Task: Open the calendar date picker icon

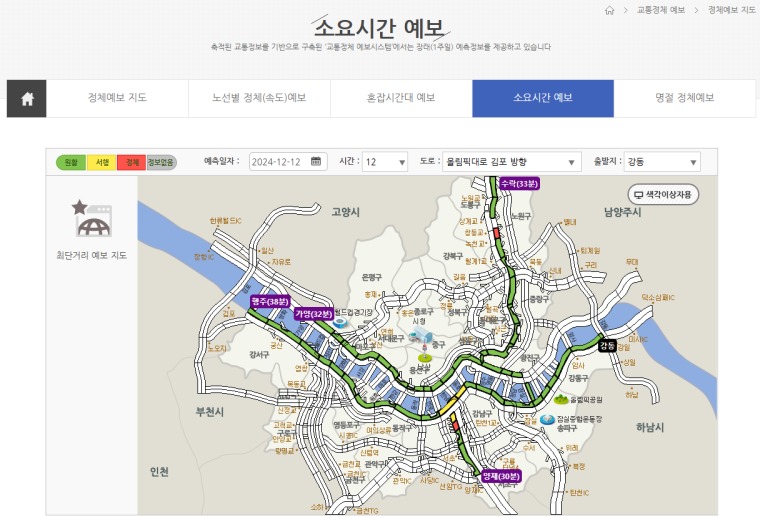Action: tap(316, 161)
